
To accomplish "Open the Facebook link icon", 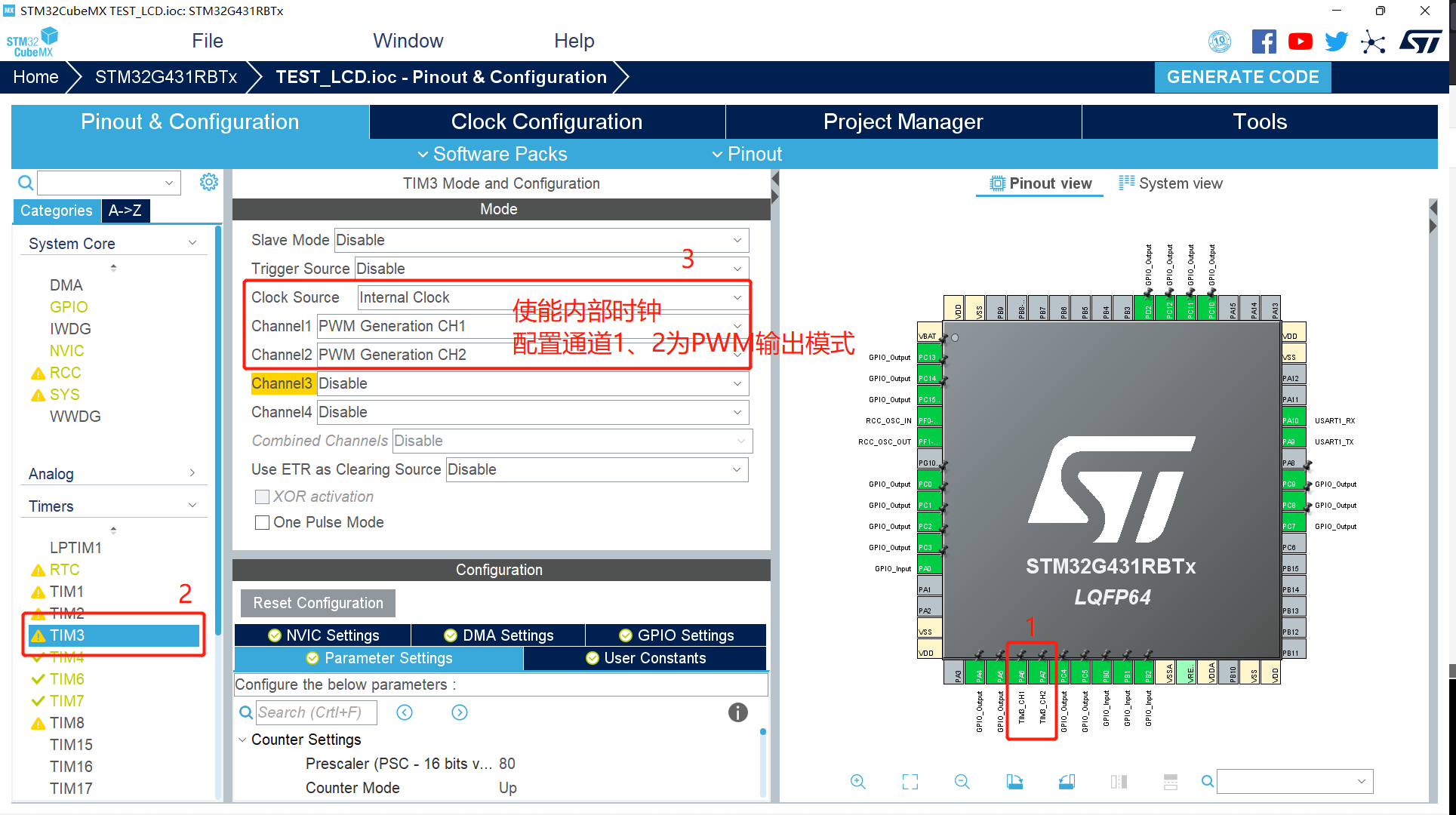I will click(1264, 42).
